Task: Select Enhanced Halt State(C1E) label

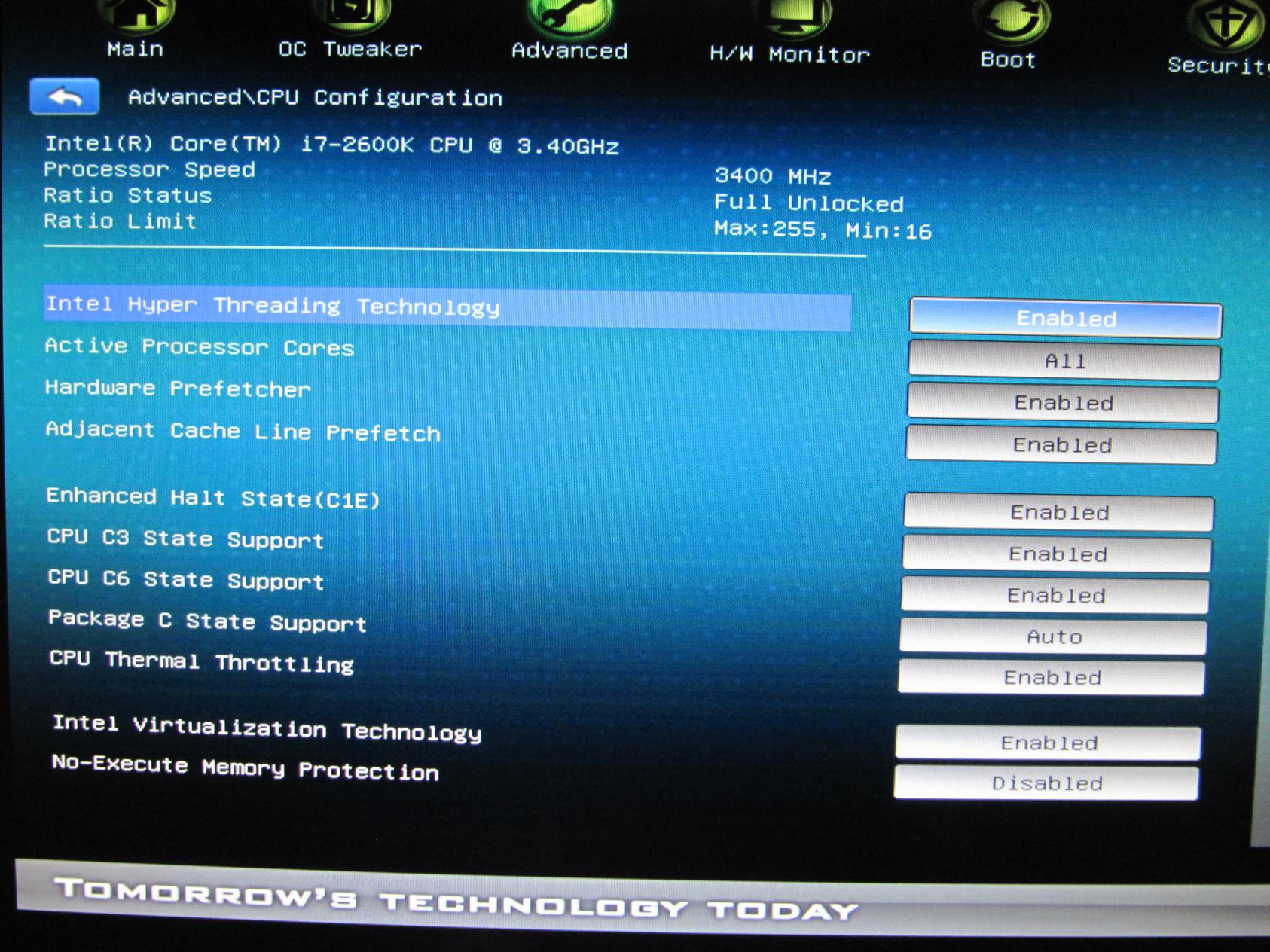Action: (213, 498)
